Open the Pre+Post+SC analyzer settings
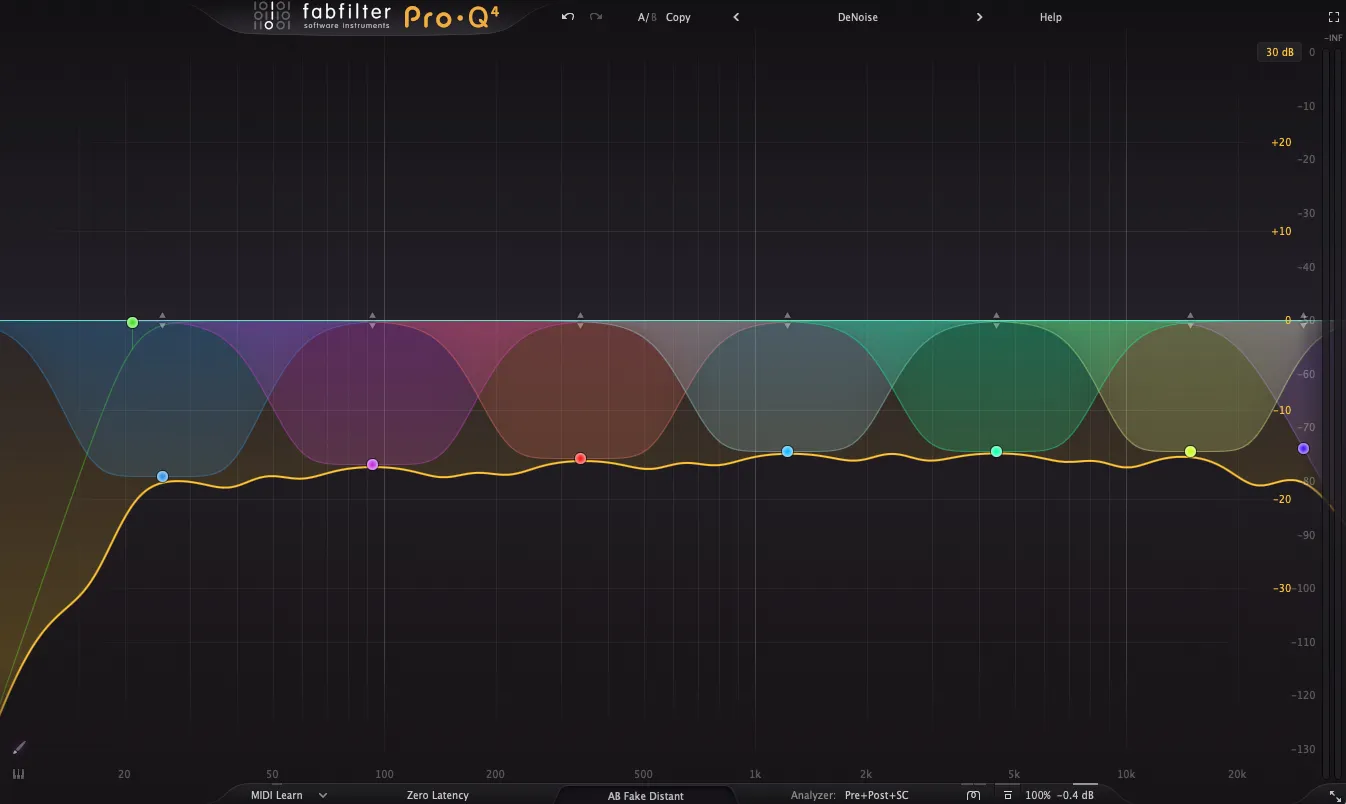The width and height of the screenshot is (1346, 804). (x=876, y=796)
